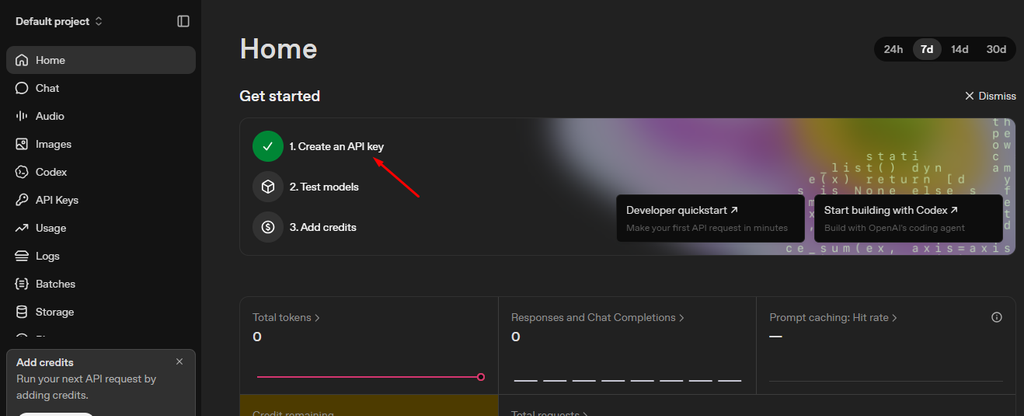Click the green completed checkmark icon

click(268, 146)
